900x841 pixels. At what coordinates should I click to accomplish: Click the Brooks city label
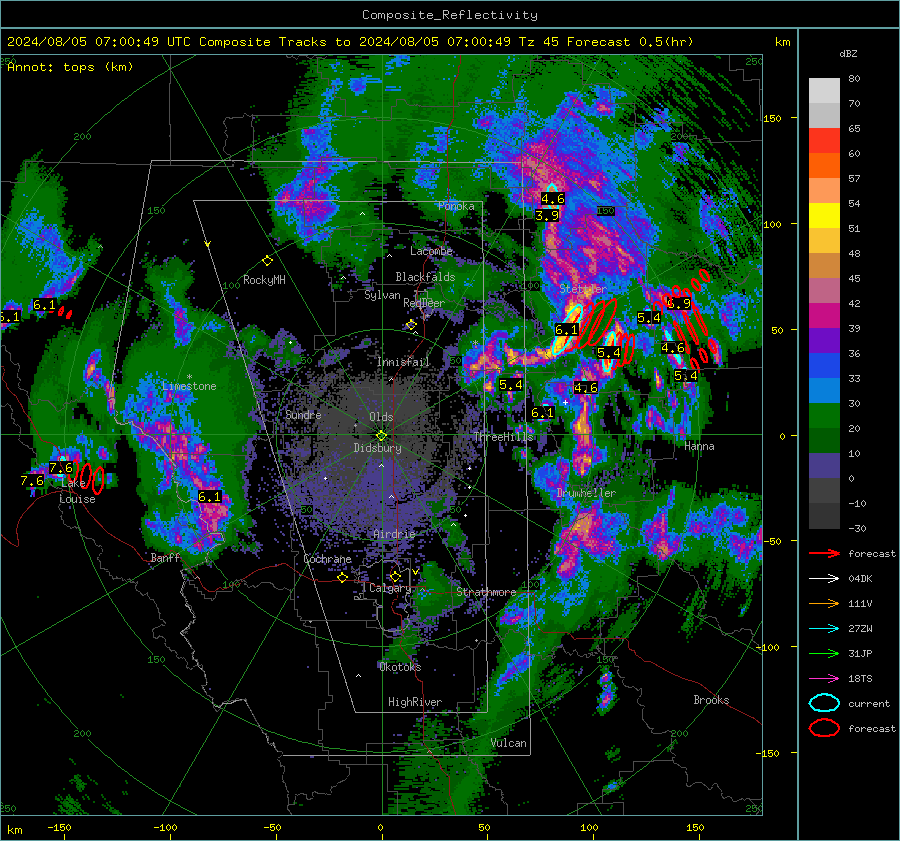711,700
